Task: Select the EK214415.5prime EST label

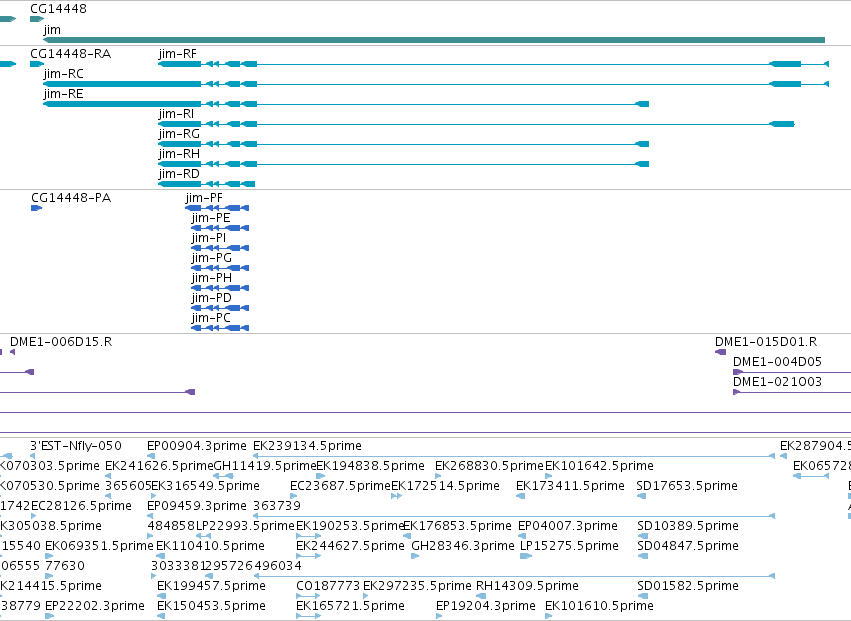Action: click(51, 586)
